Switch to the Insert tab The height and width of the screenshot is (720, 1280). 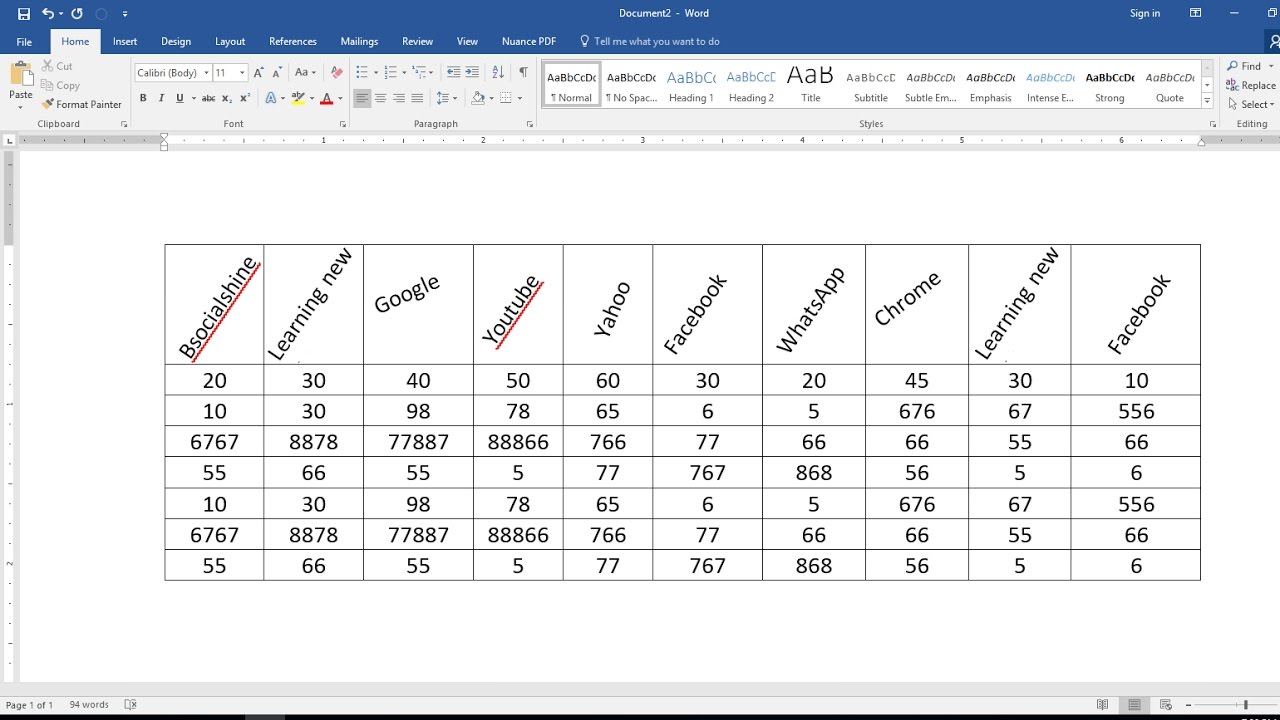(125, 41)
